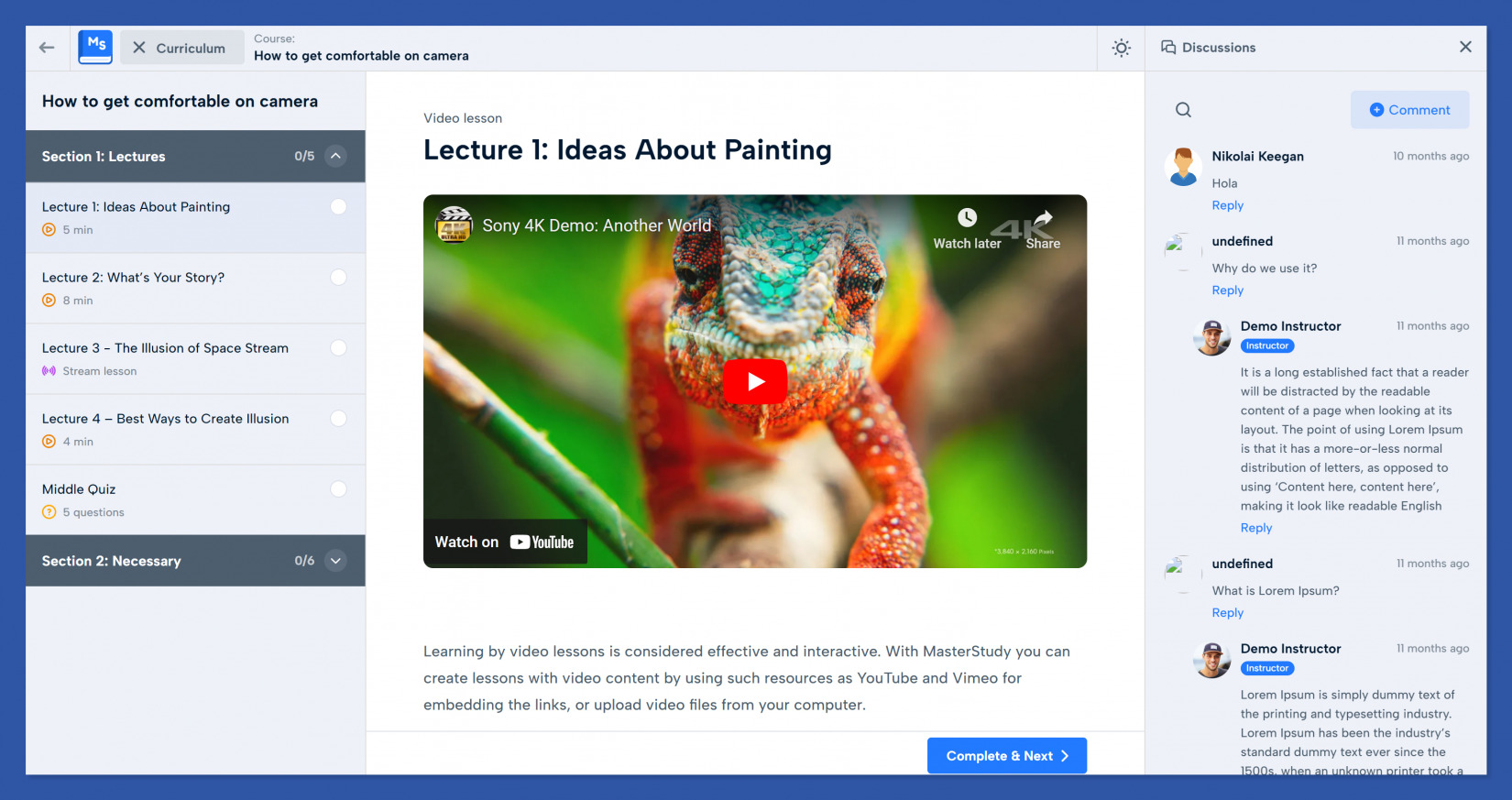Click the Complete & Next button

coord(1006,756)
